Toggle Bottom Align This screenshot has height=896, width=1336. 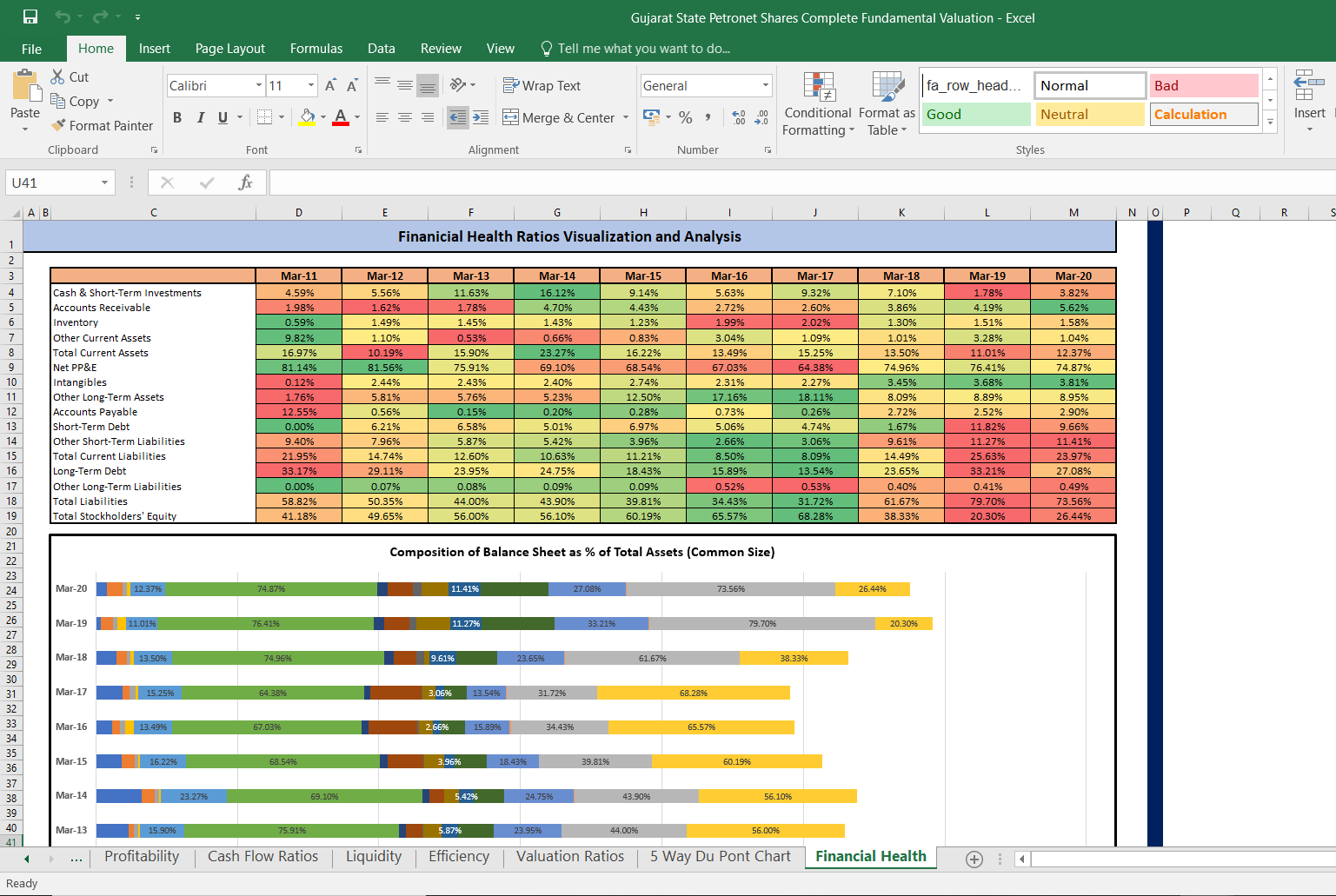(x=428, y=84)
